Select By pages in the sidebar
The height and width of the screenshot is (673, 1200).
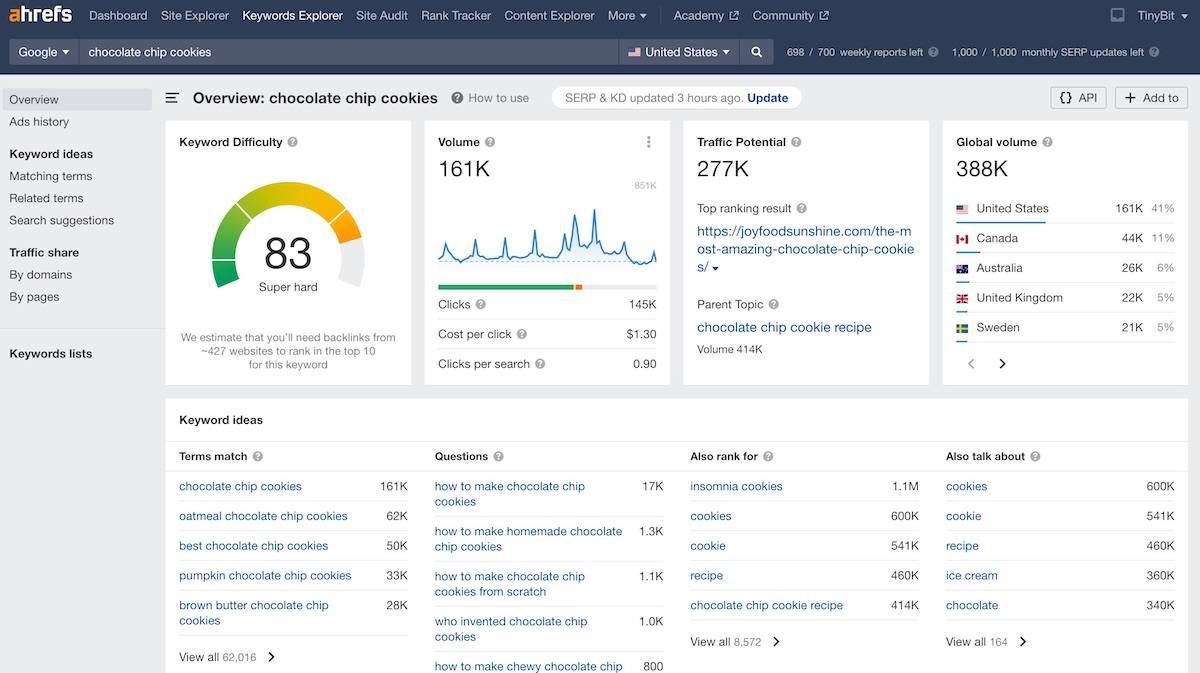(x=34, y=297)
